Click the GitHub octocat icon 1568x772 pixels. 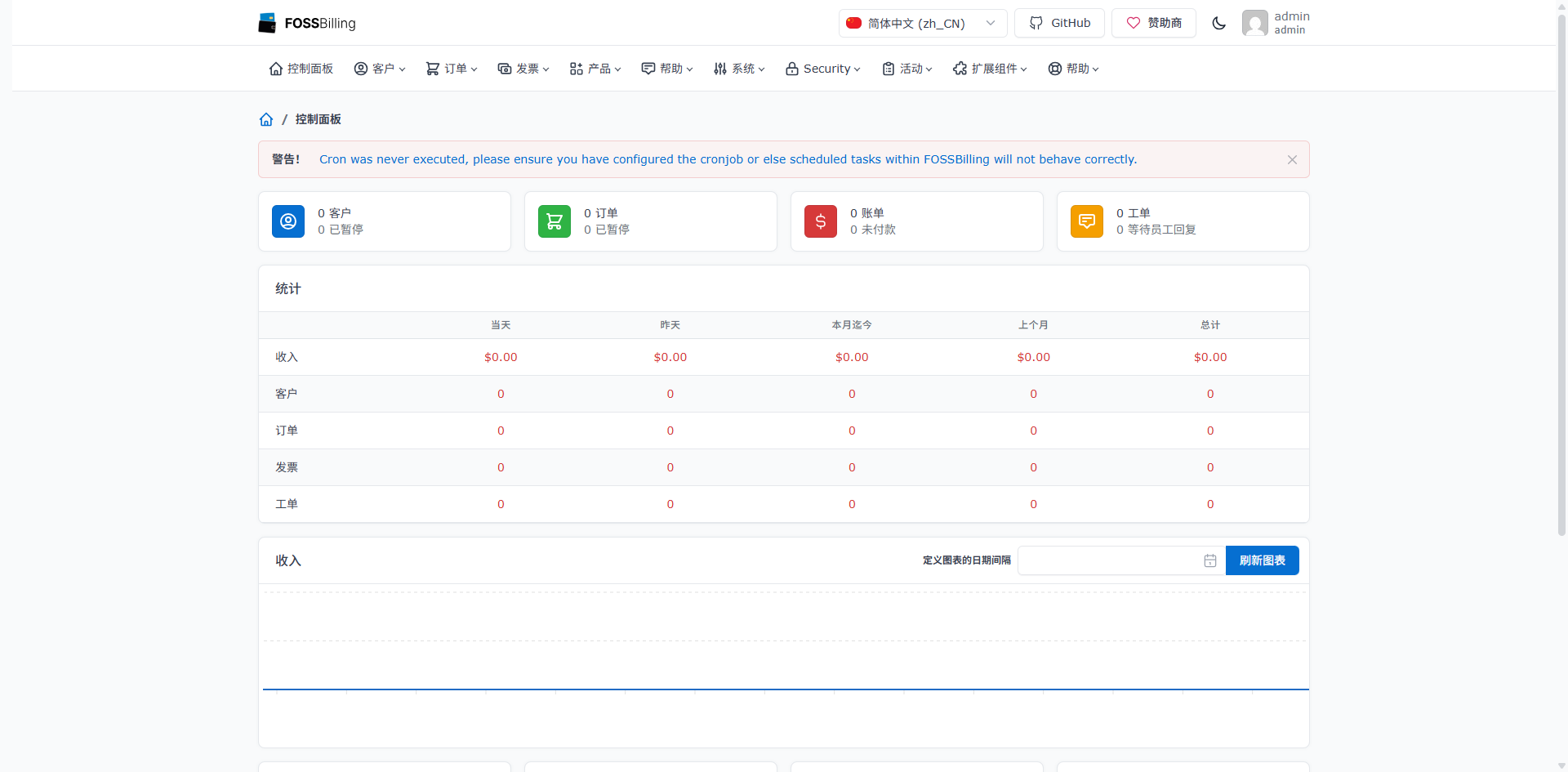[x=1036, y=23]
